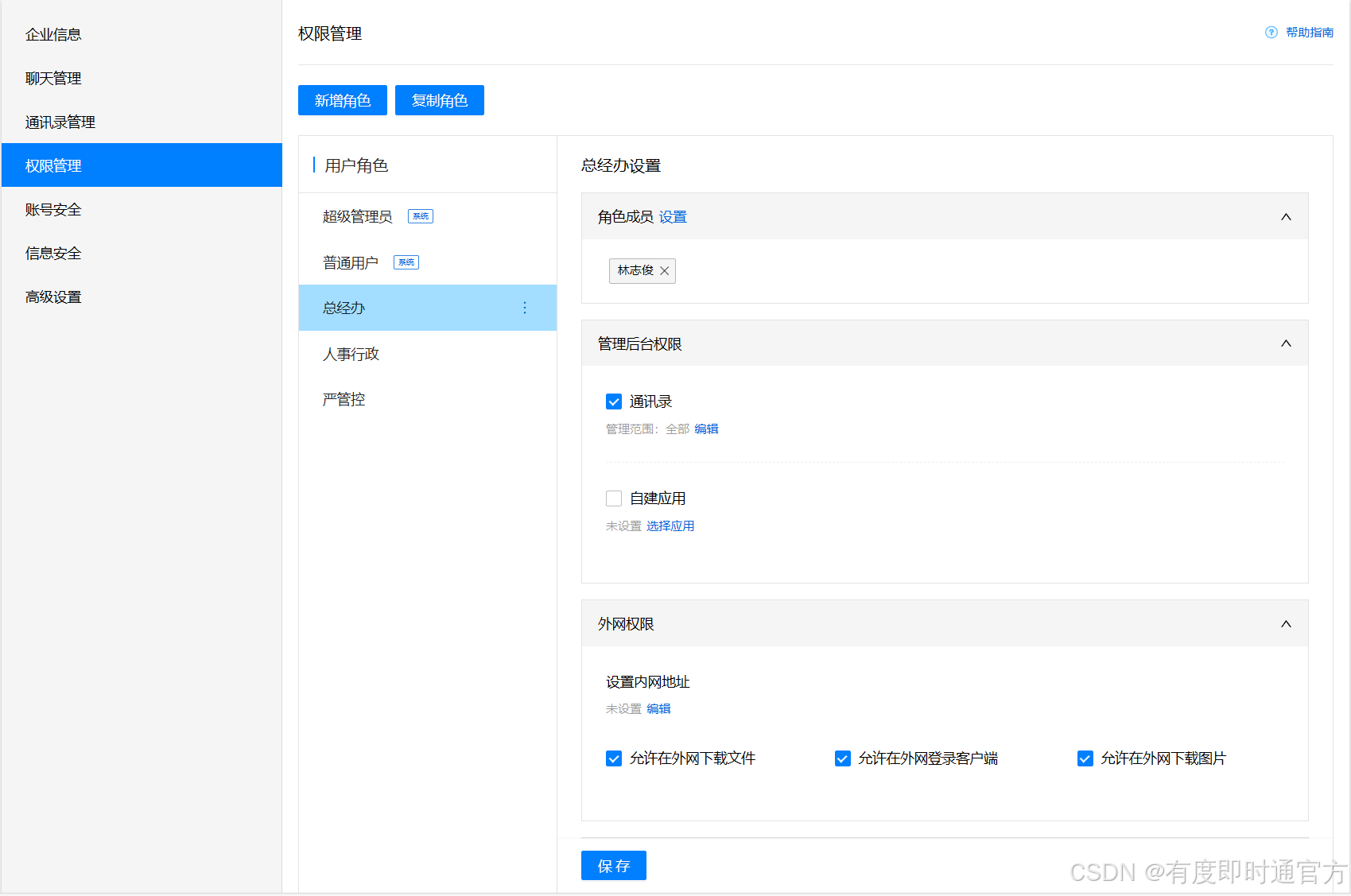Disable 允许在外网下载图片
Image resolution: width=1351 pixels, height=896 pixels.
tap(1085, 758)
